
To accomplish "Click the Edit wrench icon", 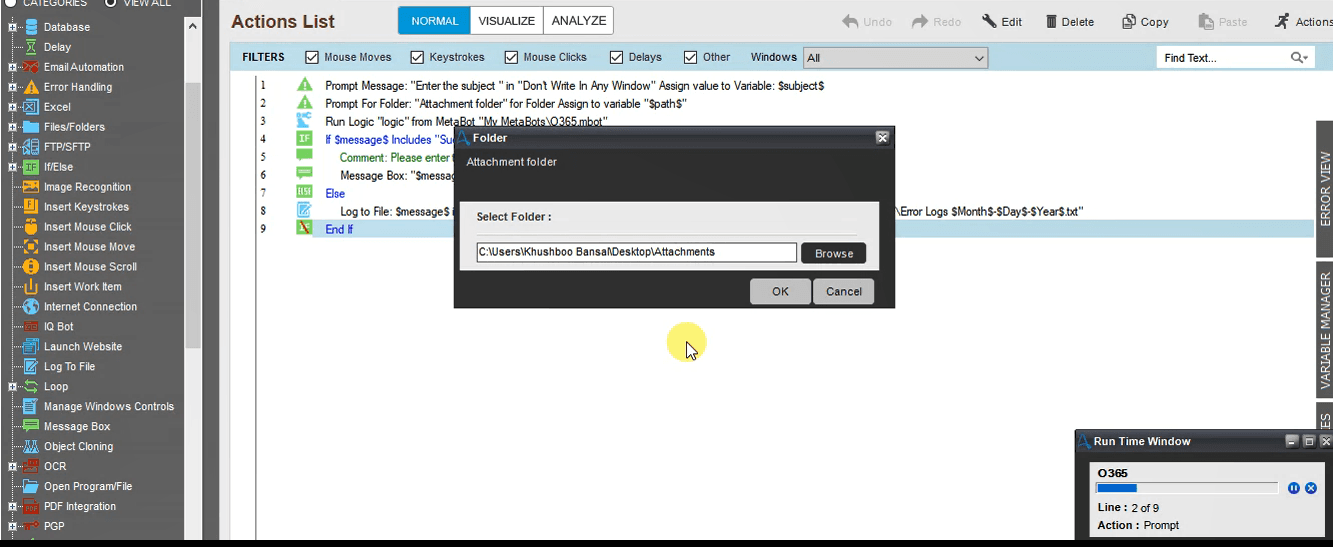I will 989,22.
